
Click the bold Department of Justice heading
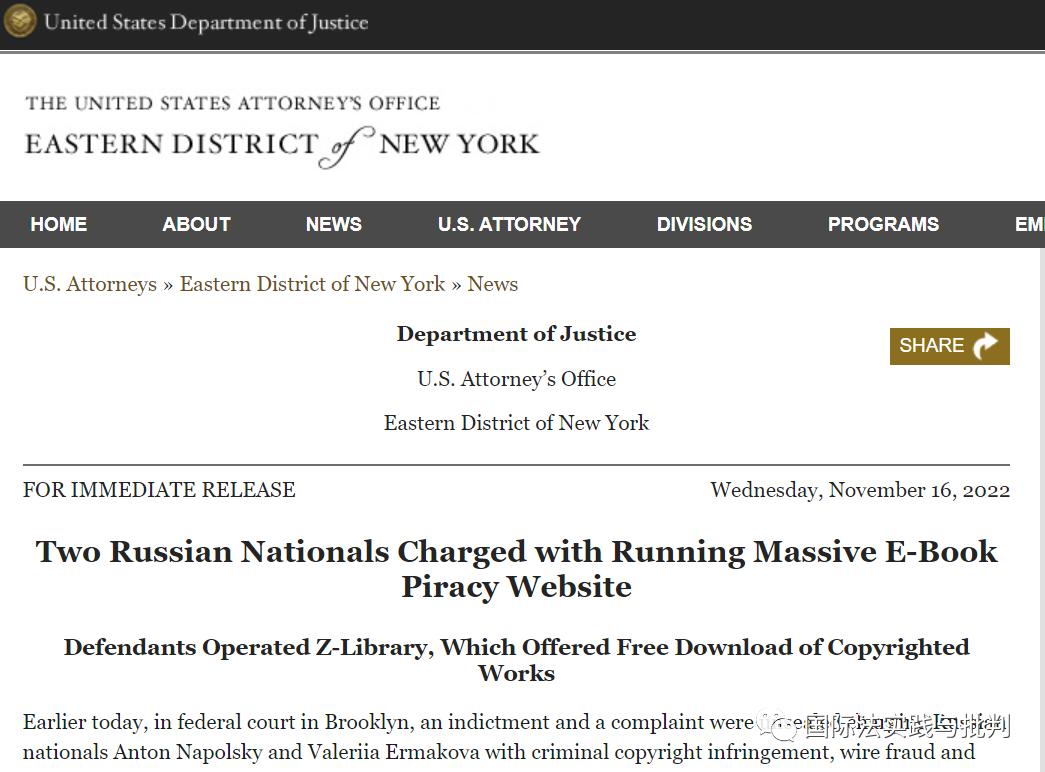click(x=517, y=334)
